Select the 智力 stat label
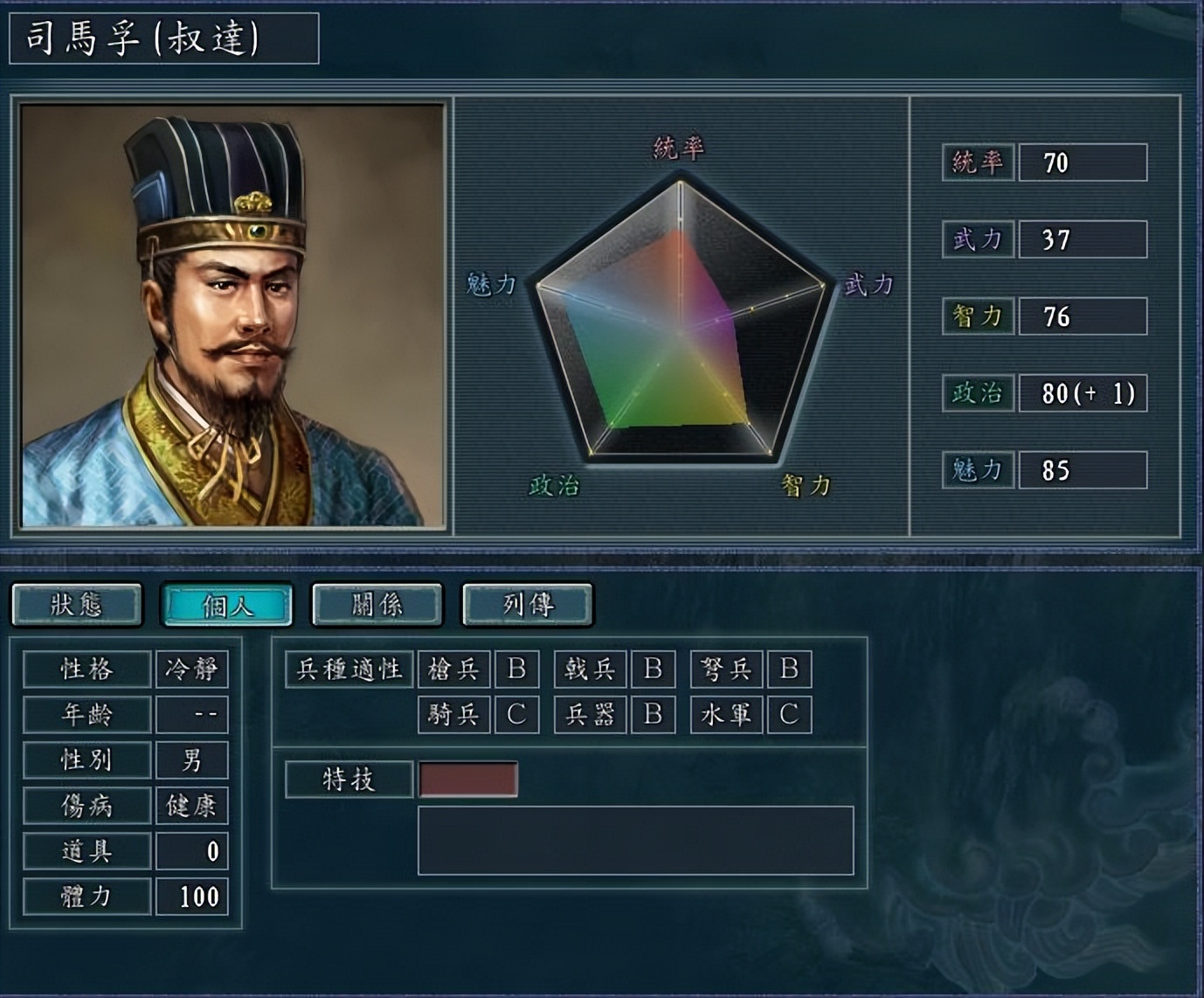The height and width of the screenshot is (998, 1204). point(978,316)
